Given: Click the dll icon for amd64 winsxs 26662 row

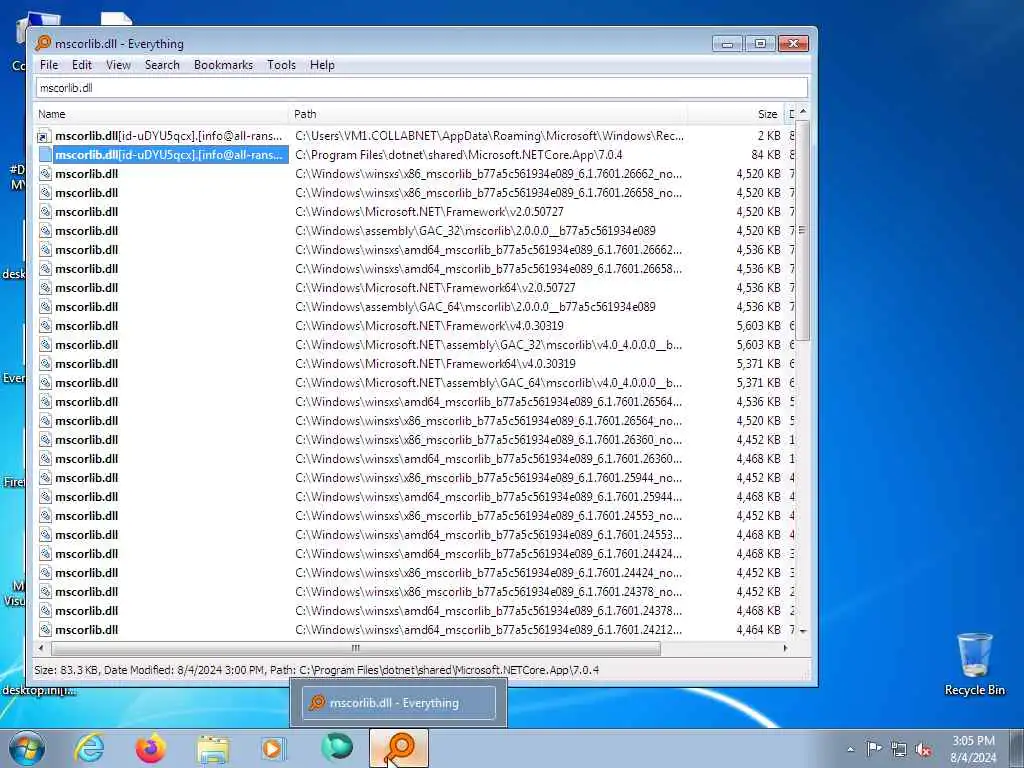Looking at the screenshot, I should click(x=44, y=249).
